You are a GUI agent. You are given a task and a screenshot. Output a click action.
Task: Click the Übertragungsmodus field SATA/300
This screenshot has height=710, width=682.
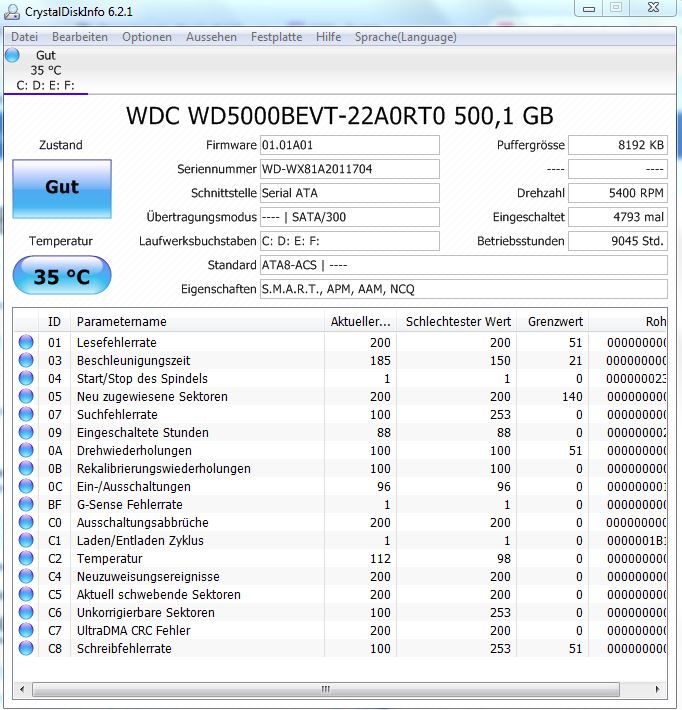coord(350,217)
